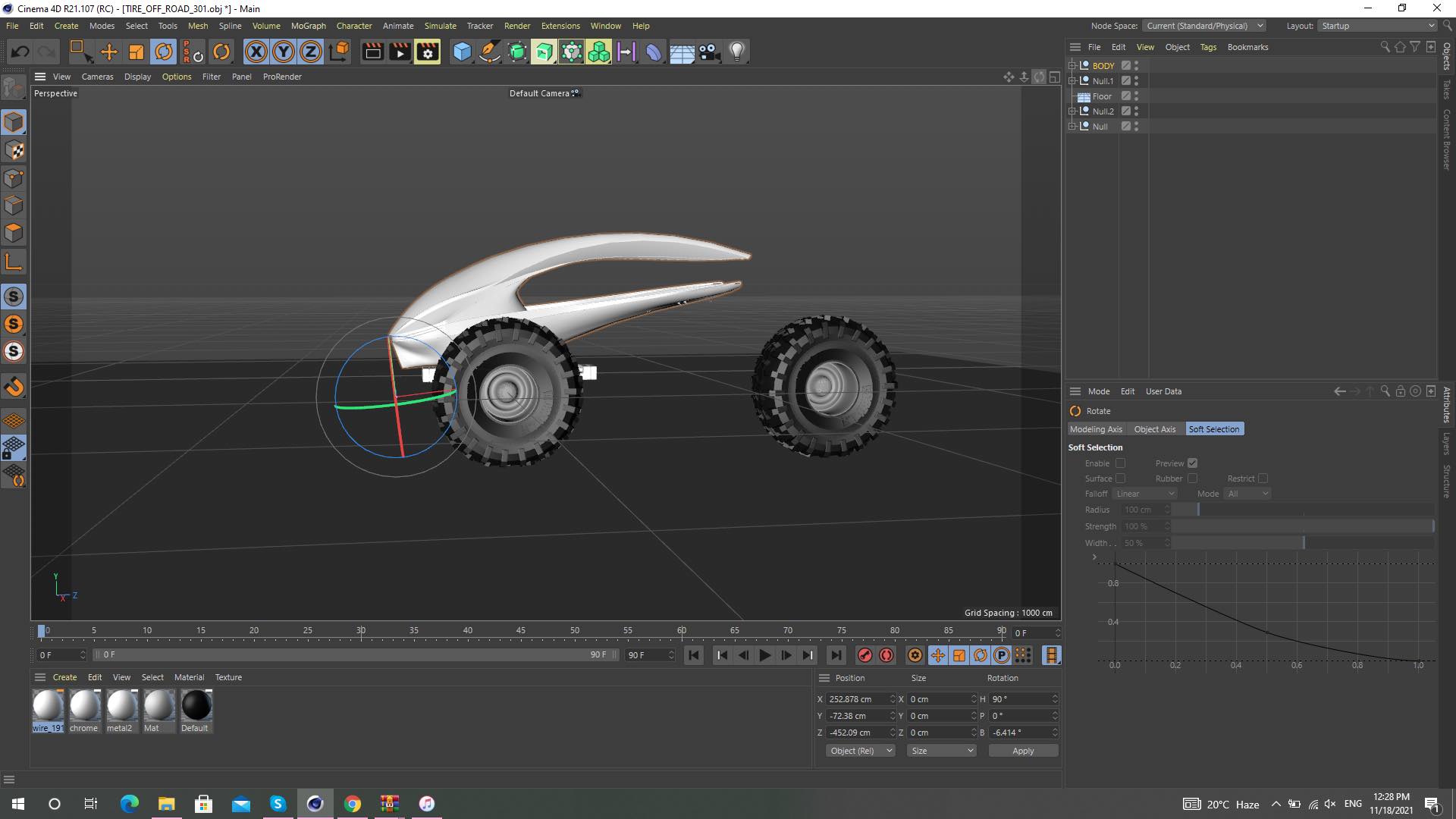Expand the Null.1 object tree
1456x819 pixels.
[1072, 81]
